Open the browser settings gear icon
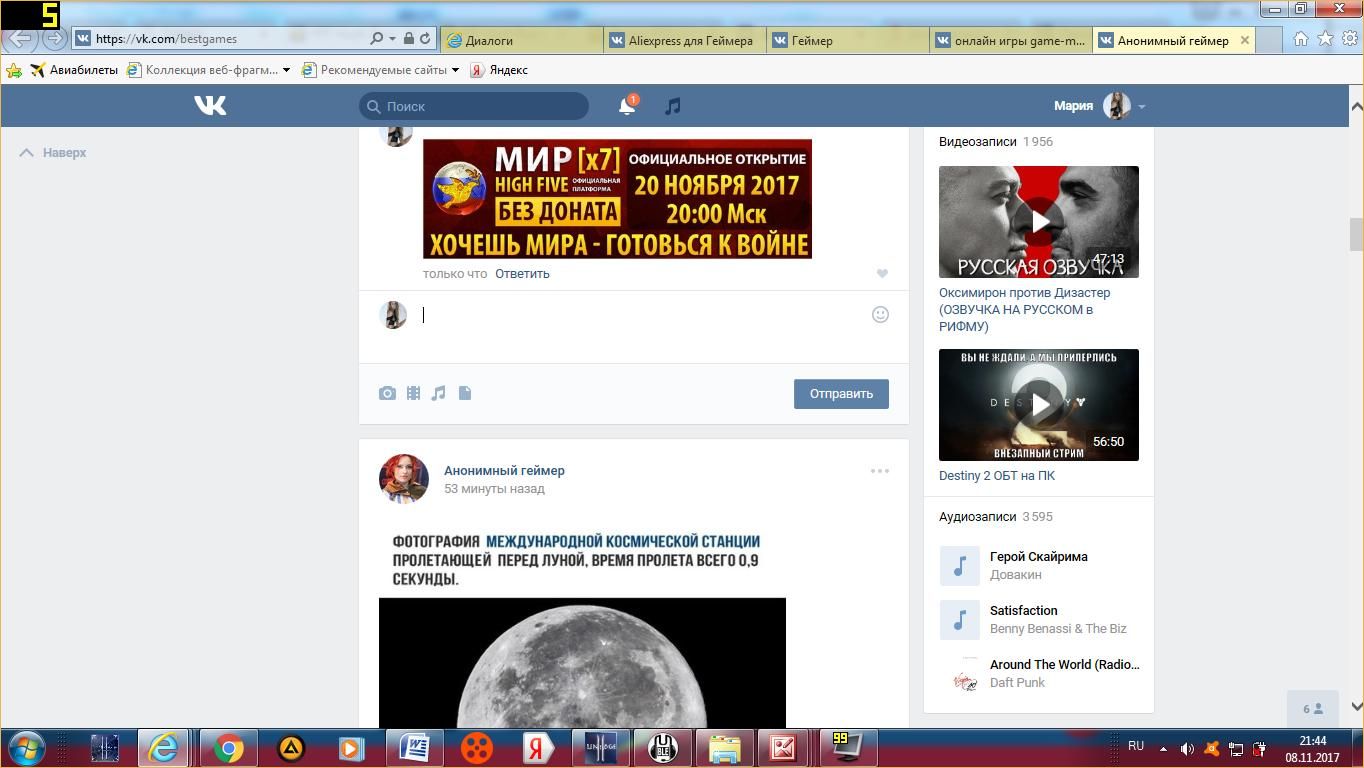This screenshot has width=1364, height=768. [1349, 38]
